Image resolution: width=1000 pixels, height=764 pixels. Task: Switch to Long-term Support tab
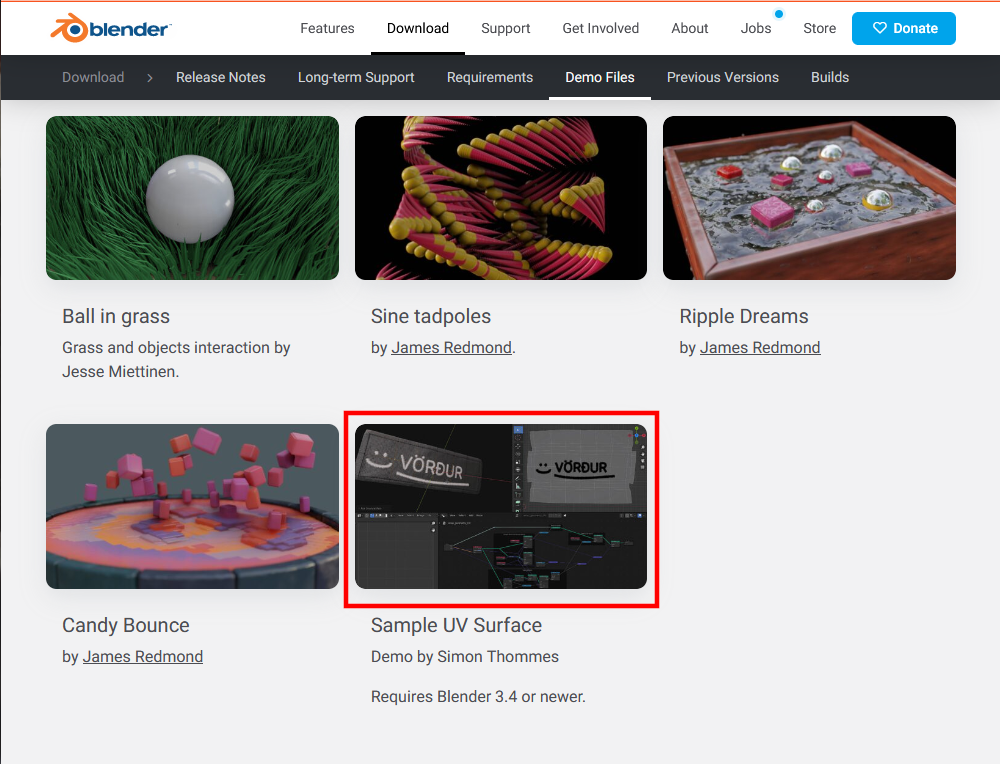[x=356, y=77]
